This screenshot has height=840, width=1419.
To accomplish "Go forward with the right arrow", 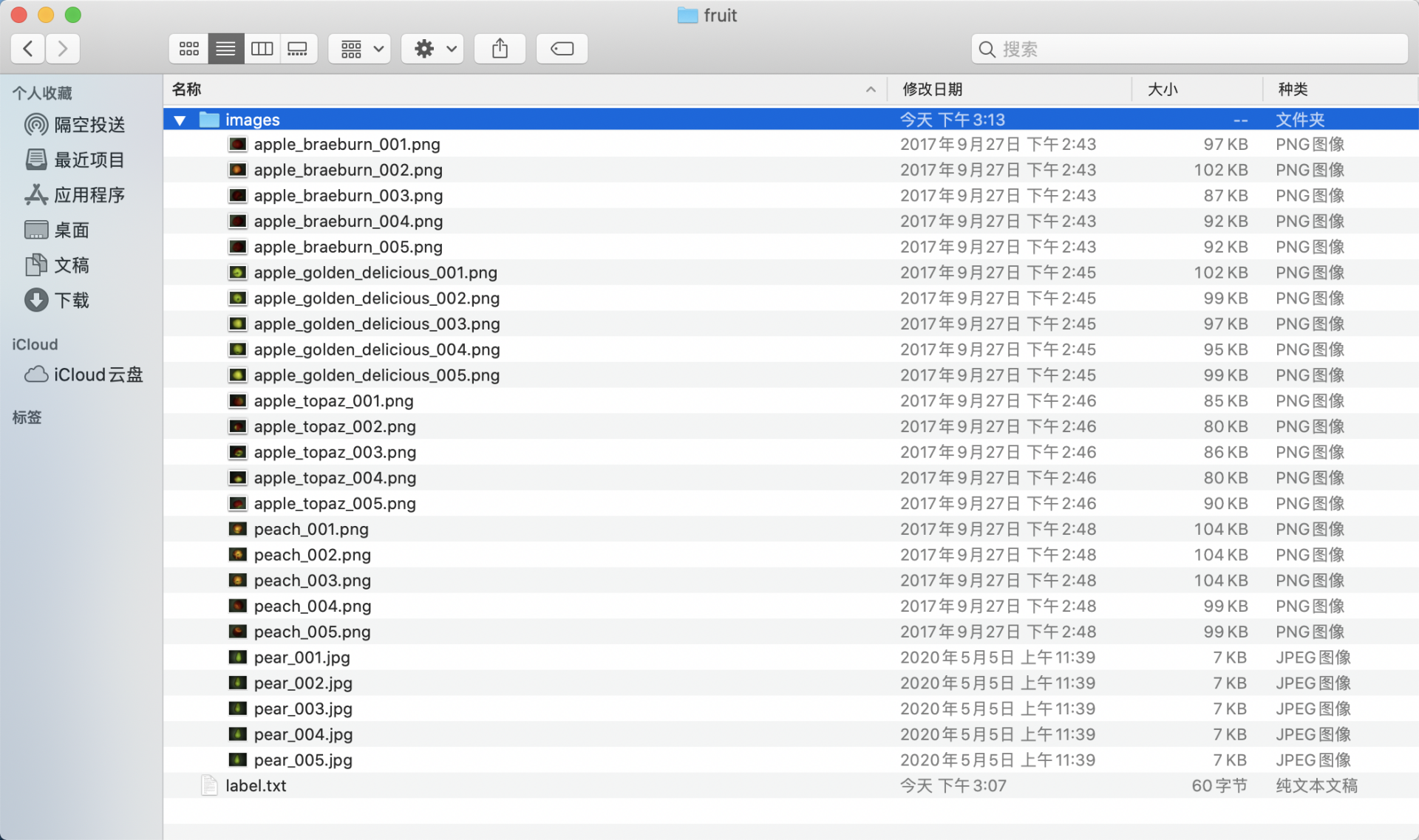I will (63, 49).
